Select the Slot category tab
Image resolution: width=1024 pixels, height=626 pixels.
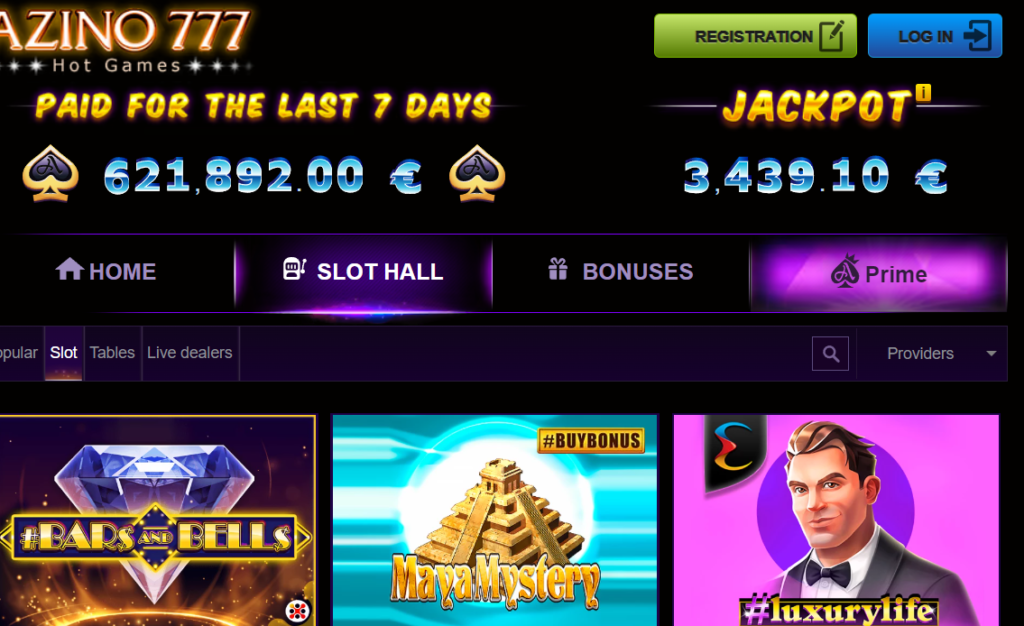click(63, 352)
